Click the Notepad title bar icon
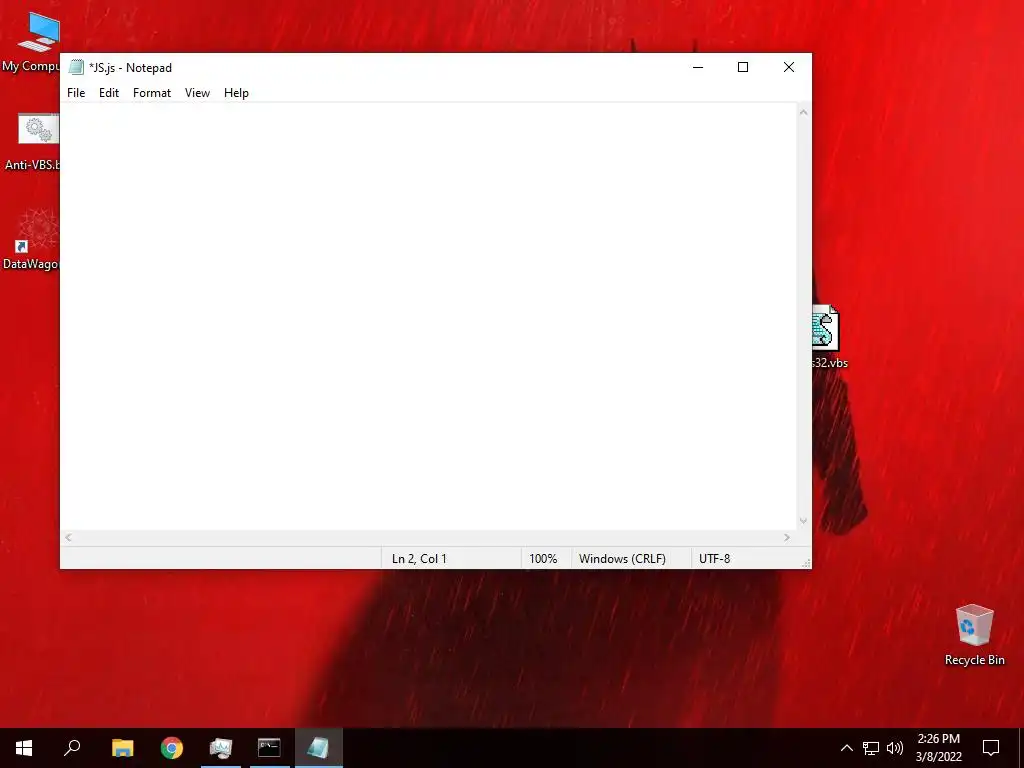The height and width of the screenshot is (768, 1024). click(76, 67)
